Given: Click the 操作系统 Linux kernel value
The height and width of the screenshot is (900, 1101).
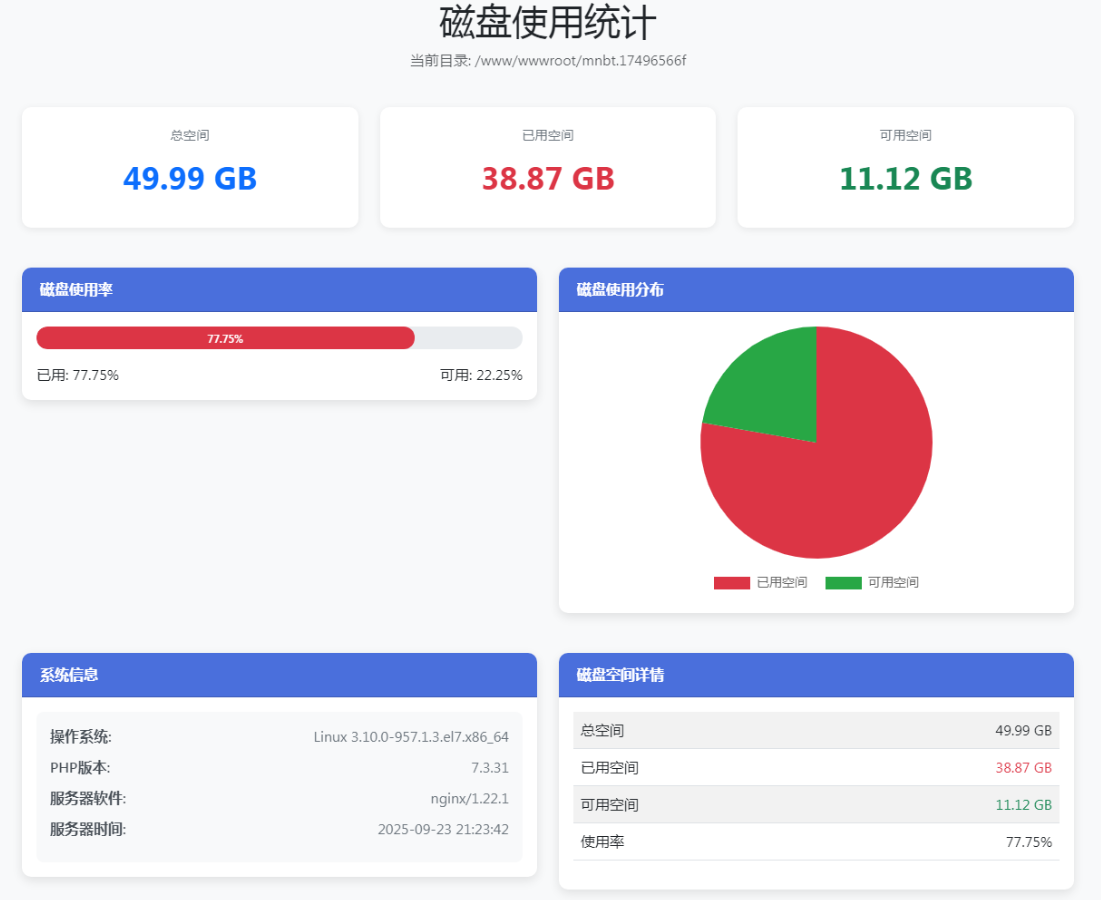Looking at the screenshot, I should pos(411,737).
